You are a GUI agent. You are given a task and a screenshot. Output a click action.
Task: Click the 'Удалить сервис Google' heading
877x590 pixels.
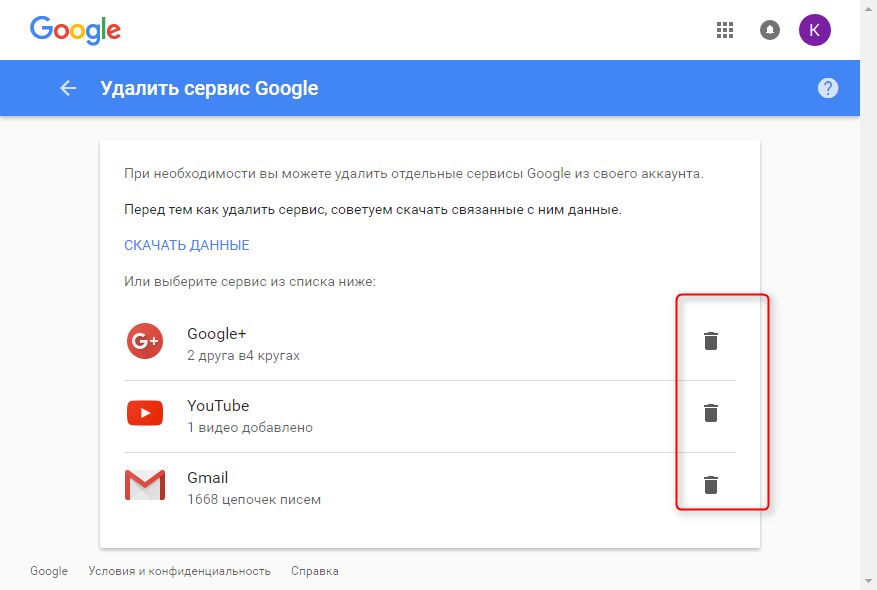[209, 88]
